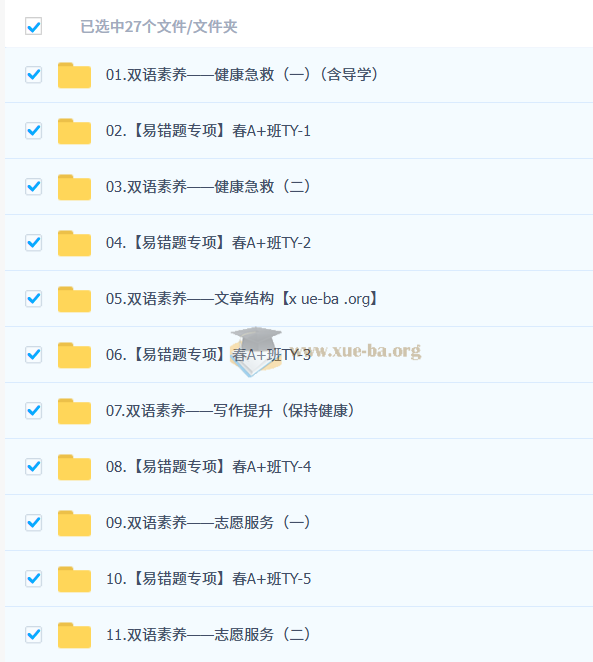The height and width of the screenshot is (662, 593).
Task: Click folder icon beside 03.双语素养——健康急救（二）
Action: (x=74, y=187)
